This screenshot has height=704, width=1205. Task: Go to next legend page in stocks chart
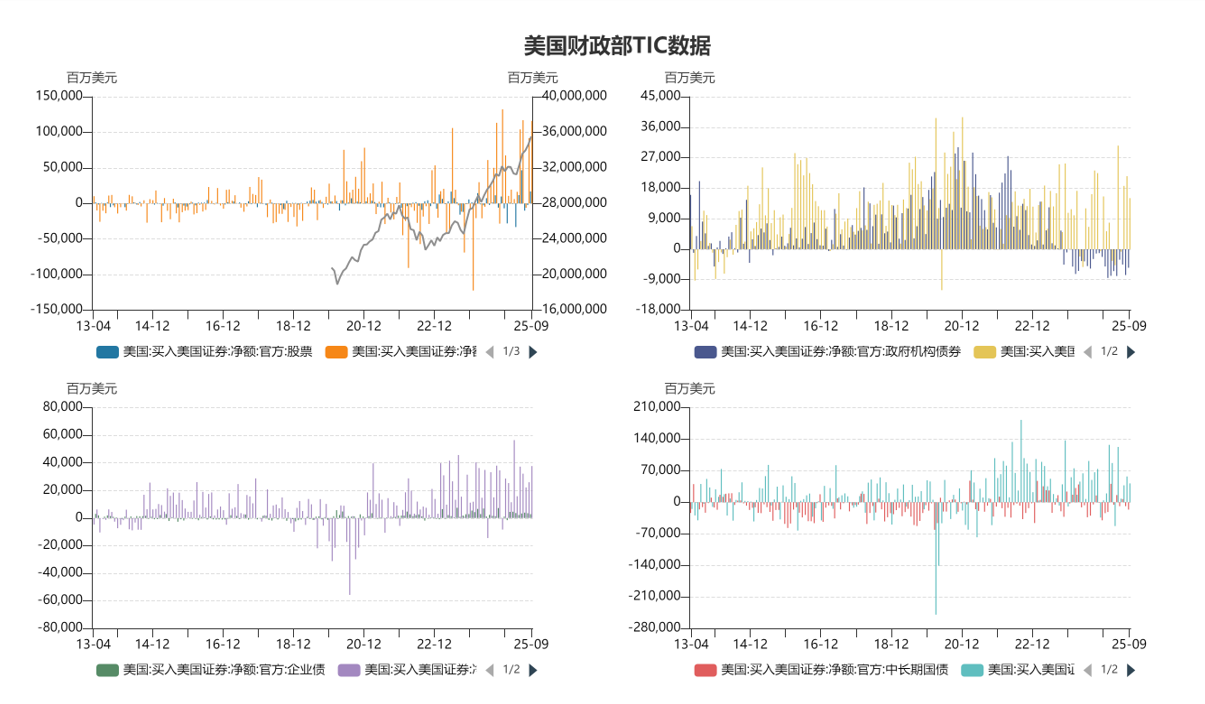click(x=533, y=352)
